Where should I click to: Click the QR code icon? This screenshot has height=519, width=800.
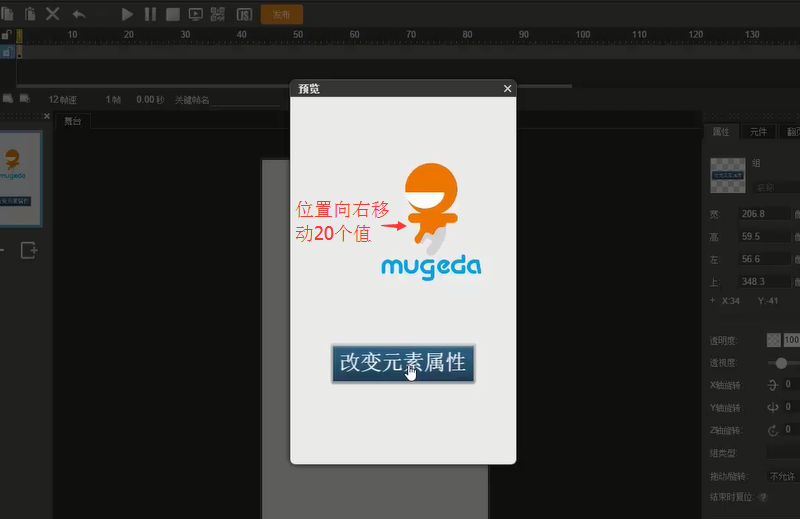218,14
